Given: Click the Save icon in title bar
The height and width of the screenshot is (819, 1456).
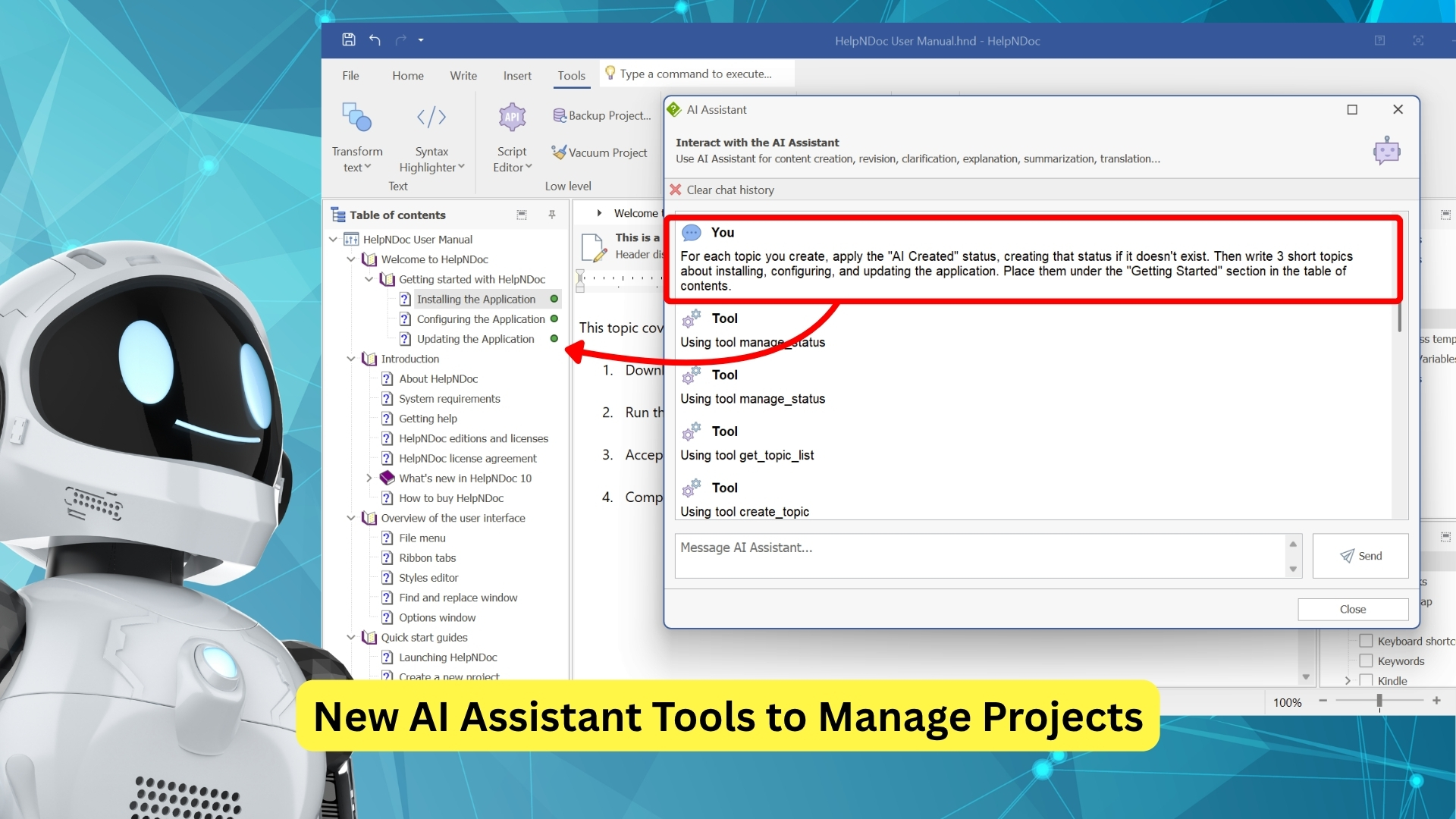Looking at the screenshot, I should click(x=348, y=40).
